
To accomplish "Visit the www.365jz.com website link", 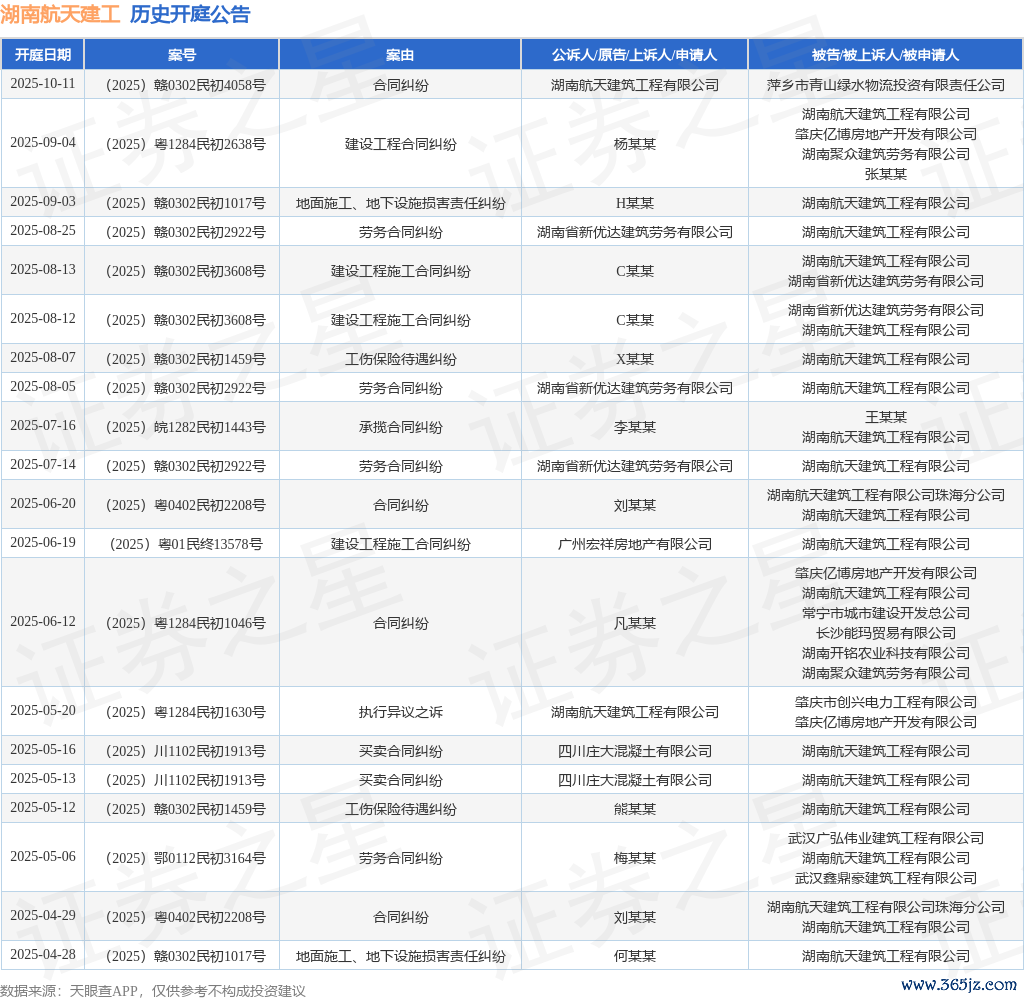I will pyautogui.click(x=957, y=985).
